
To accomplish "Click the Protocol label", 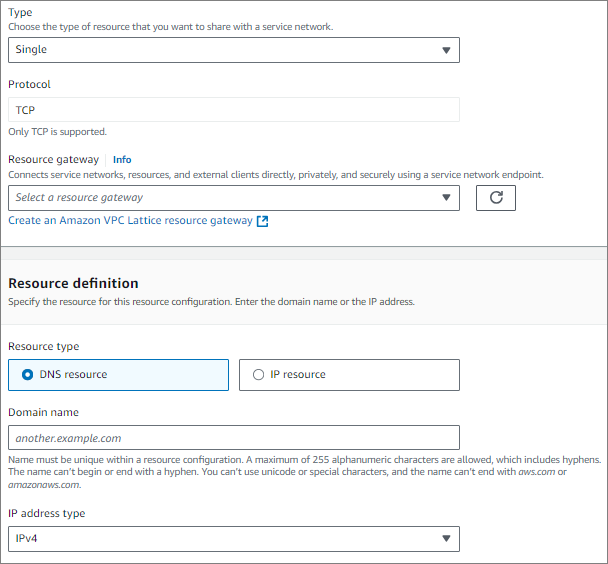I will pos(29,85).
